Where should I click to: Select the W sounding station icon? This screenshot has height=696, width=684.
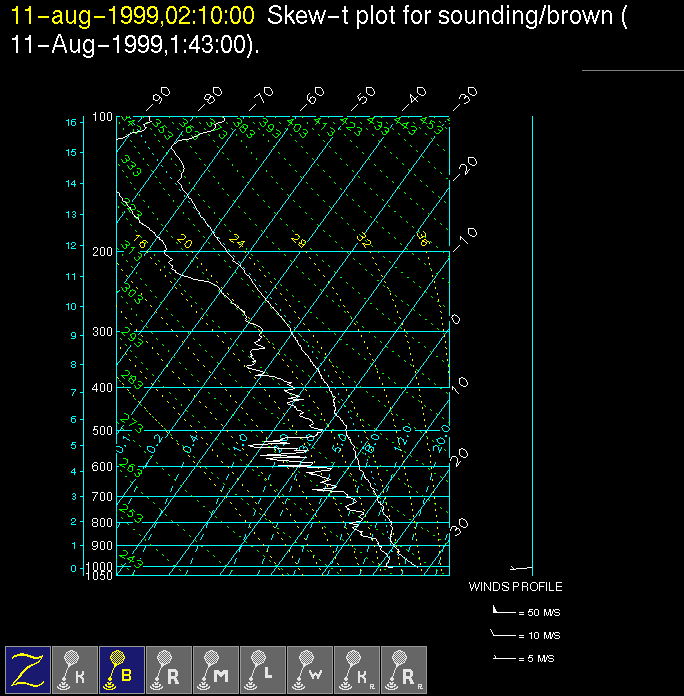point(310,669)
